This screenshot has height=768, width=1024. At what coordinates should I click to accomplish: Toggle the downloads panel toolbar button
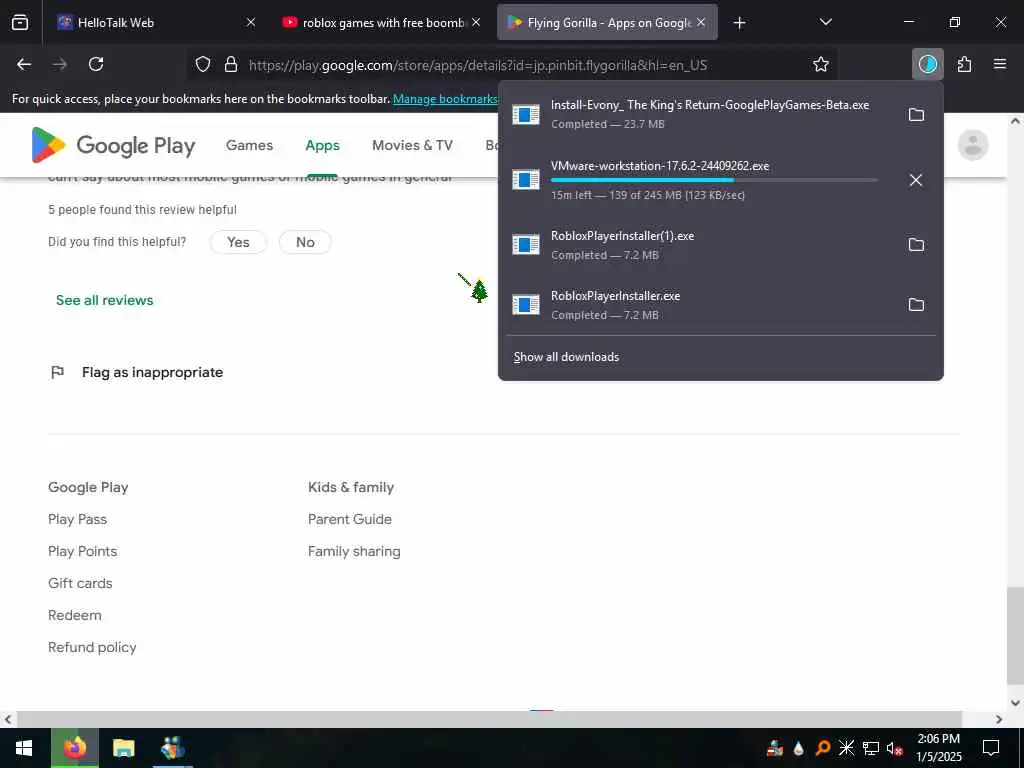[x=927, y=64]
